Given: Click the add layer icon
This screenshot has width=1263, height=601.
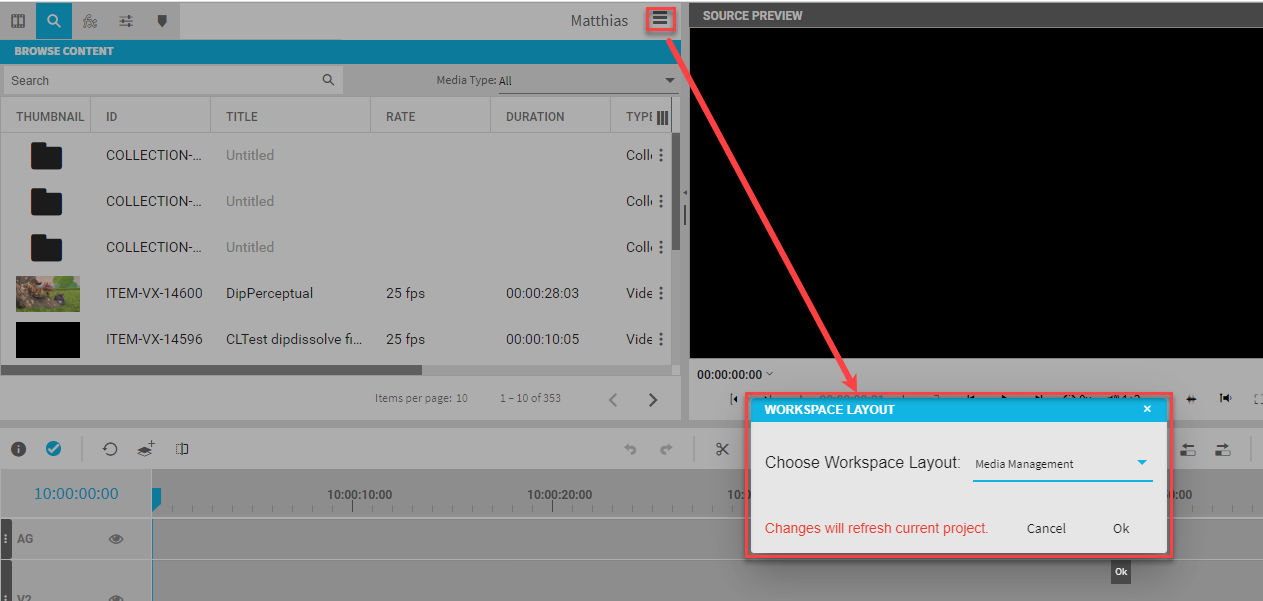Looking at the screenshot, I should (x=146, y=449).
